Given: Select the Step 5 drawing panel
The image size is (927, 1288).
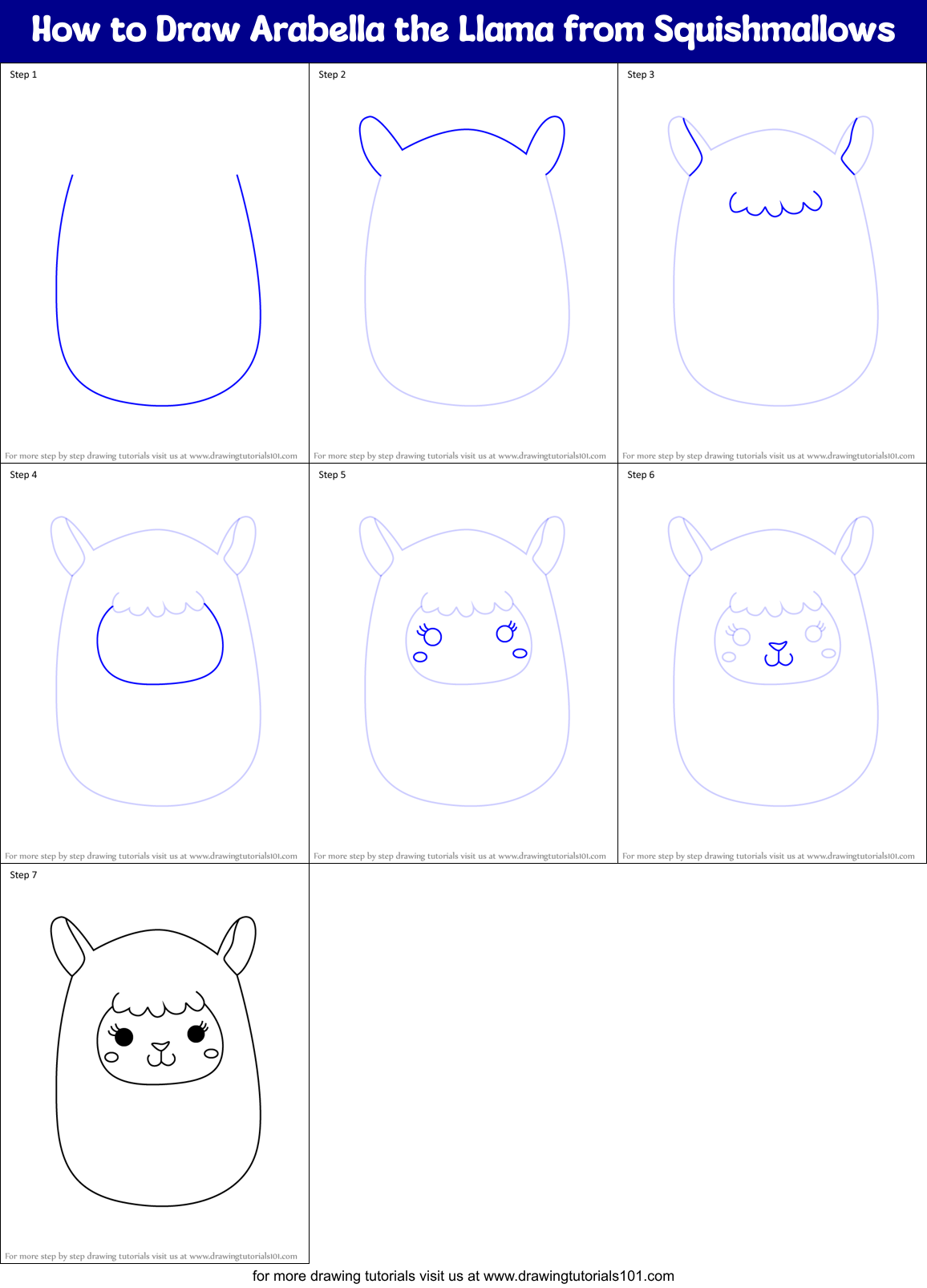Looking at the screenshot, I should tap(463, 663).
